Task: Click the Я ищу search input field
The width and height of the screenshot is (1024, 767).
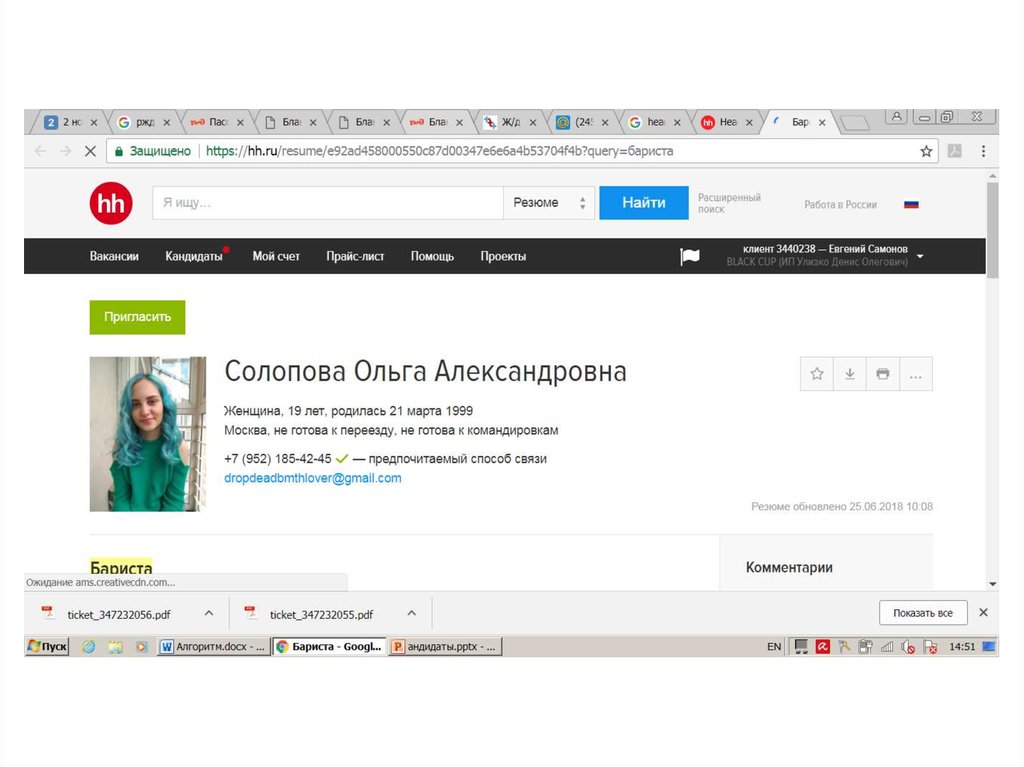Action: click(x=327, y=203)
